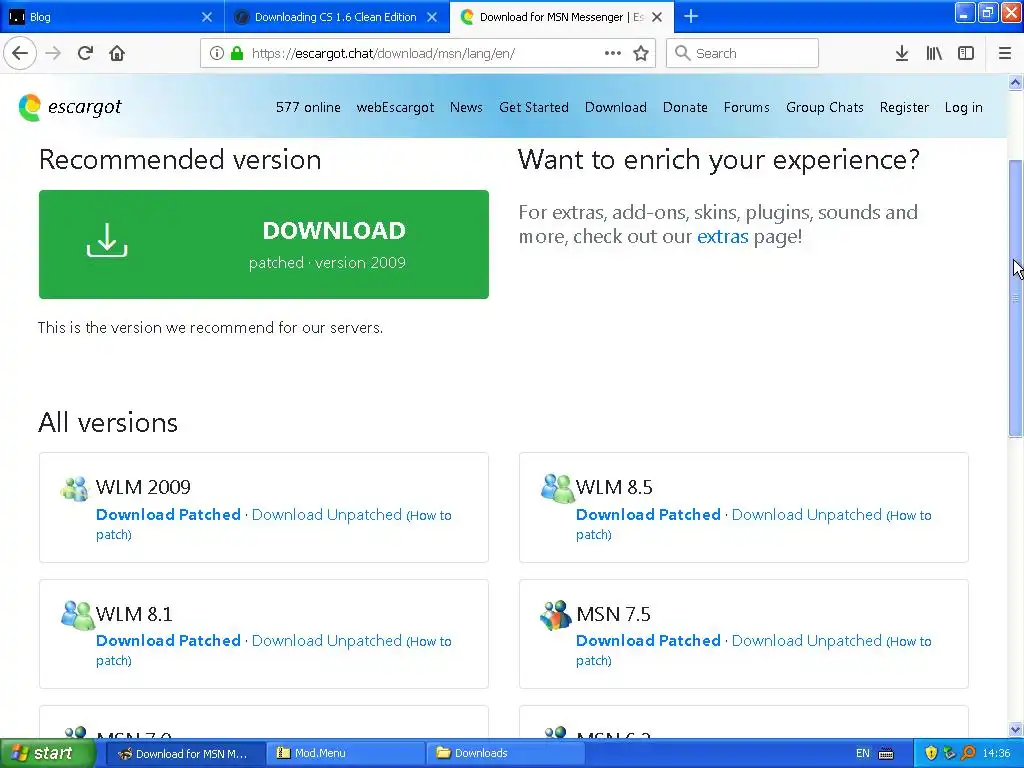The image size is (1024, 768).
Task: Go back with the browser back arrow
Action: (x=20, y=53)
